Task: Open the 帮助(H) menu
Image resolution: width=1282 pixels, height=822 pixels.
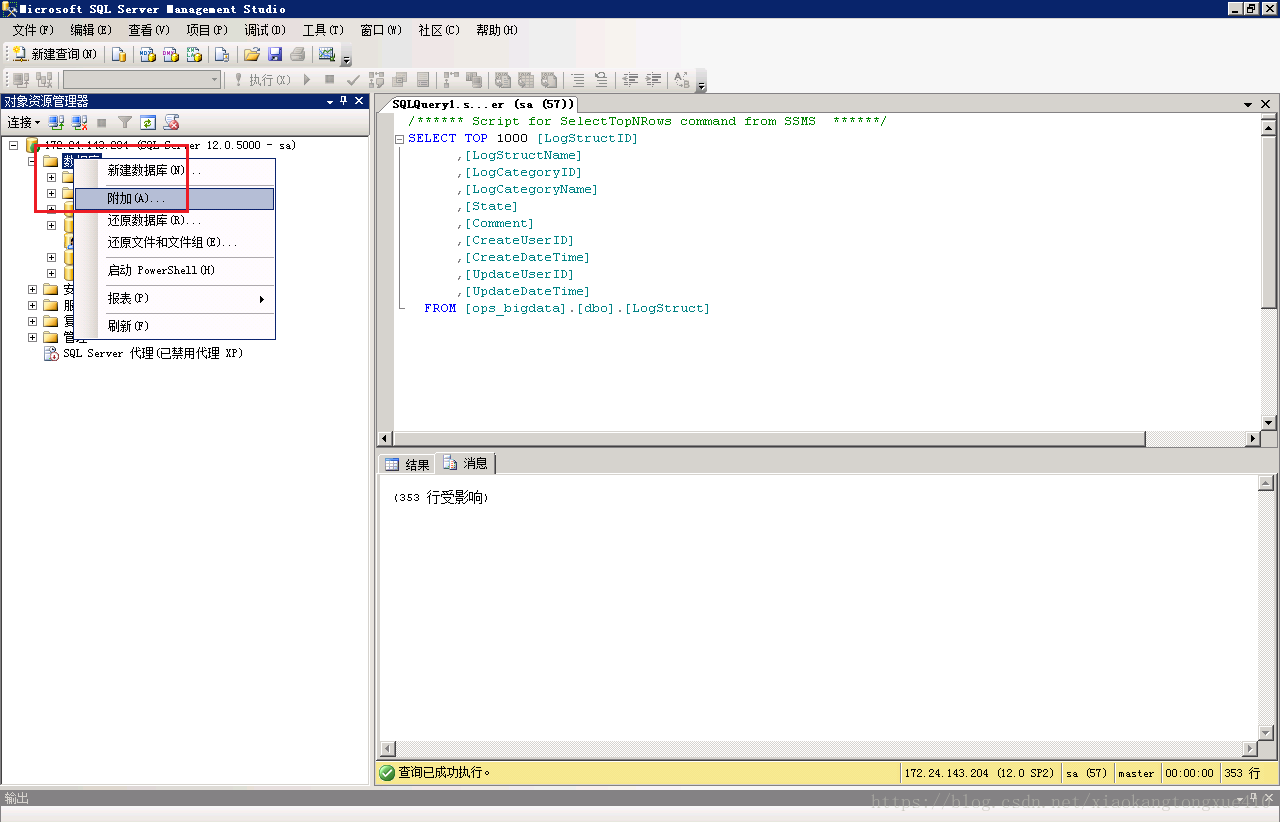Action: point(497,30)
